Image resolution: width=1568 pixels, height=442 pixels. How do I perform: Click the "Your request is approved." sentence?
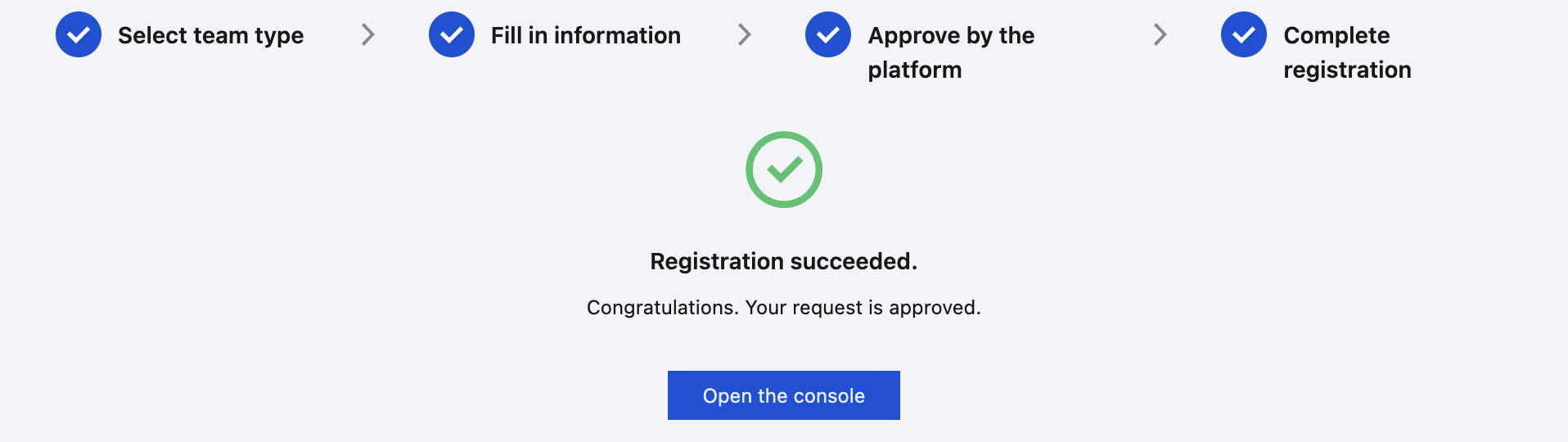[x=863, y=308]
